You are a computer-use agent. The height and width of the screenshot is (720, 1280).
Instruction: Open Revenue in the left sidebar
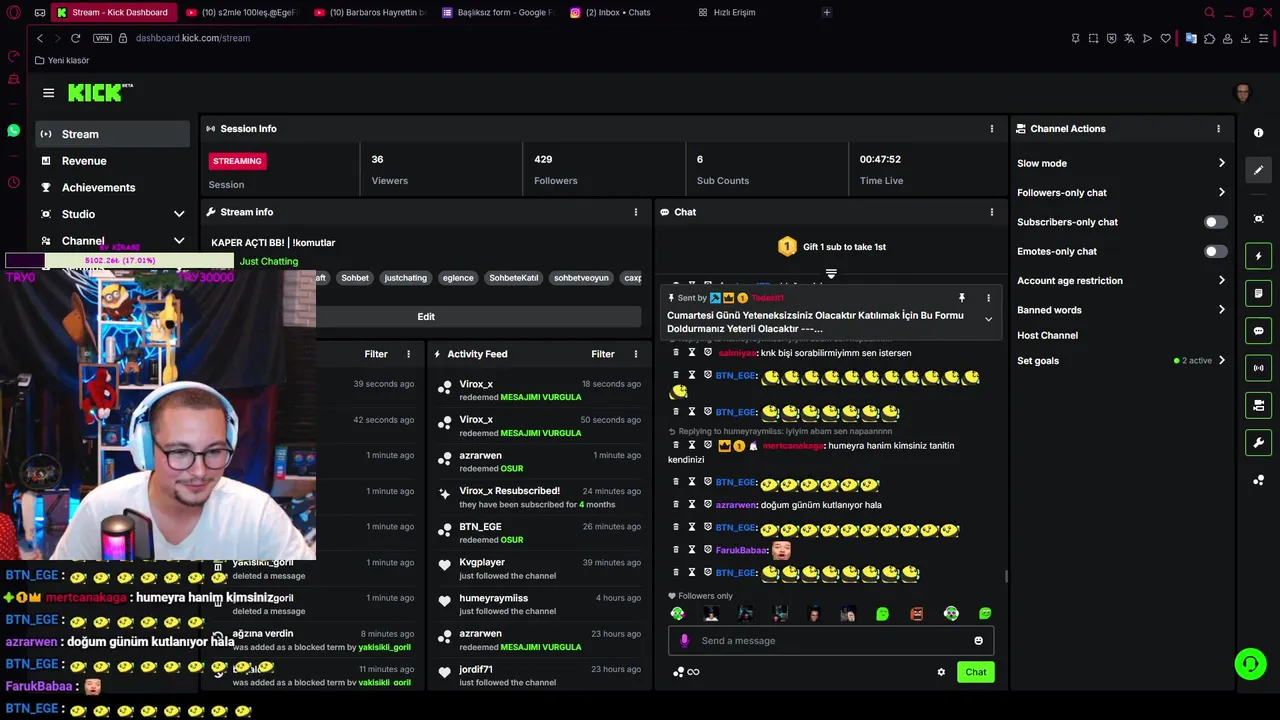click(x=113, y=161)
